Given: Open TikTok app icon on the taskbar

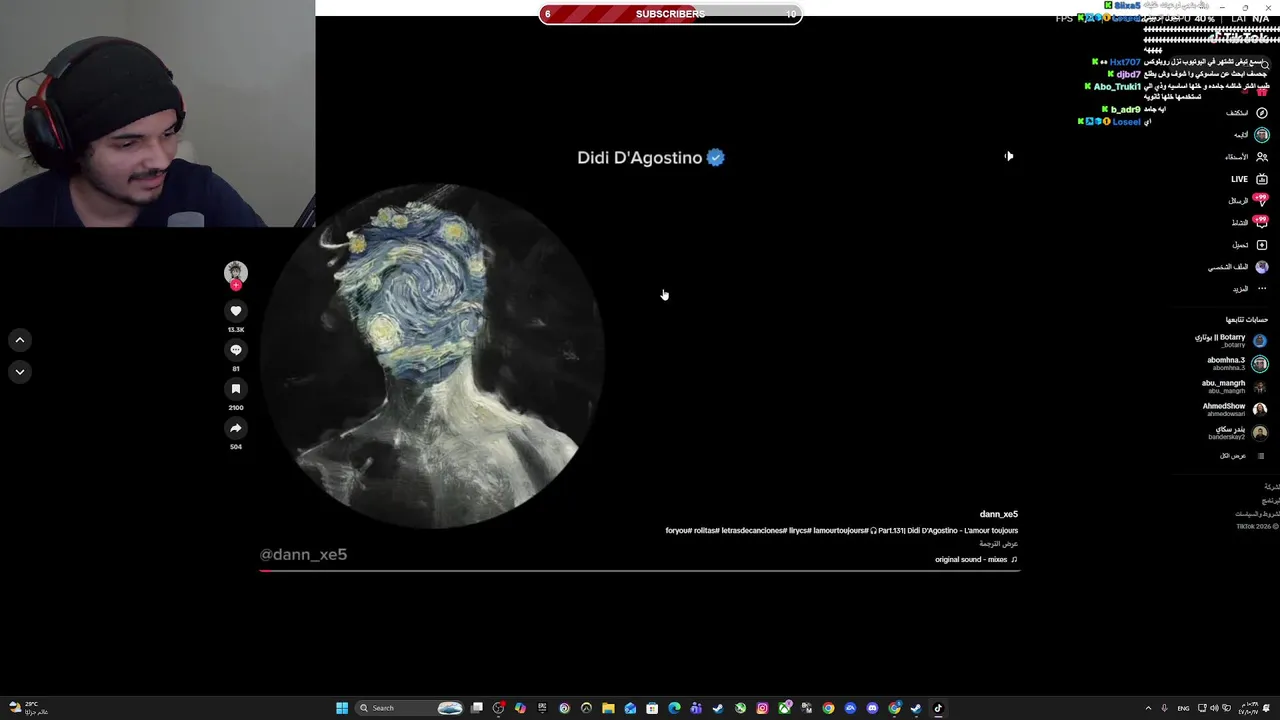Looking at the screenshot, I should (938, 708).
